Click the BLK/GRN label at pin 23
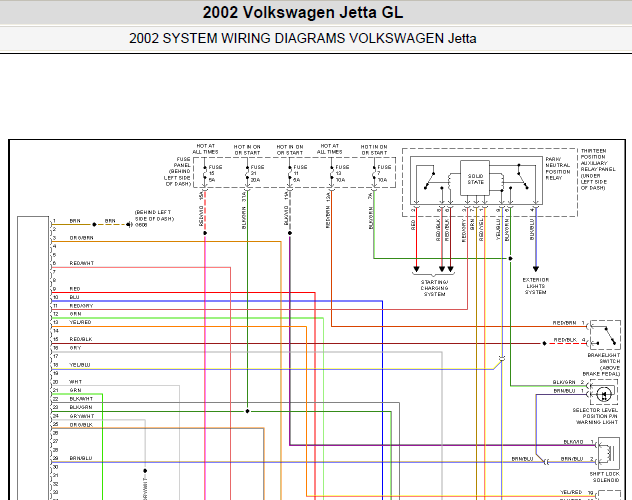 point(81,407)
